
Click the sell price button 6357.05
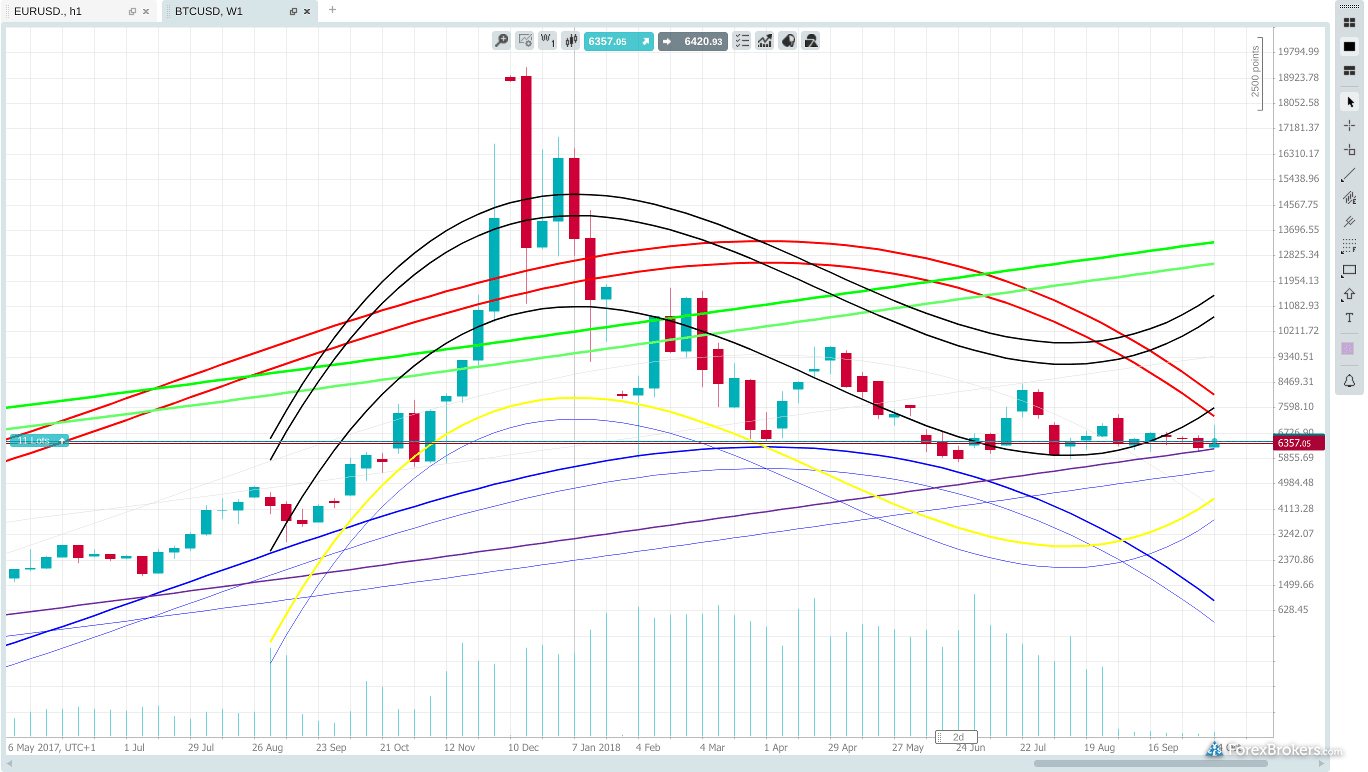(x=619, y=41)
